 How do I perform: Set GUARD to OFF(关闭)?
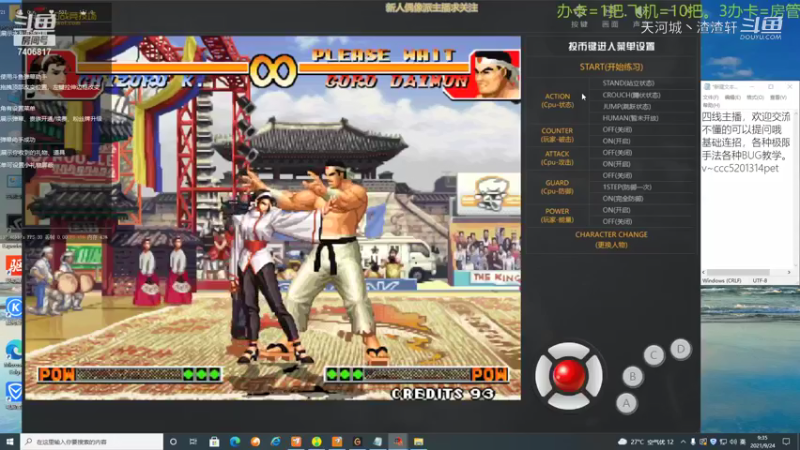point(617,176)
